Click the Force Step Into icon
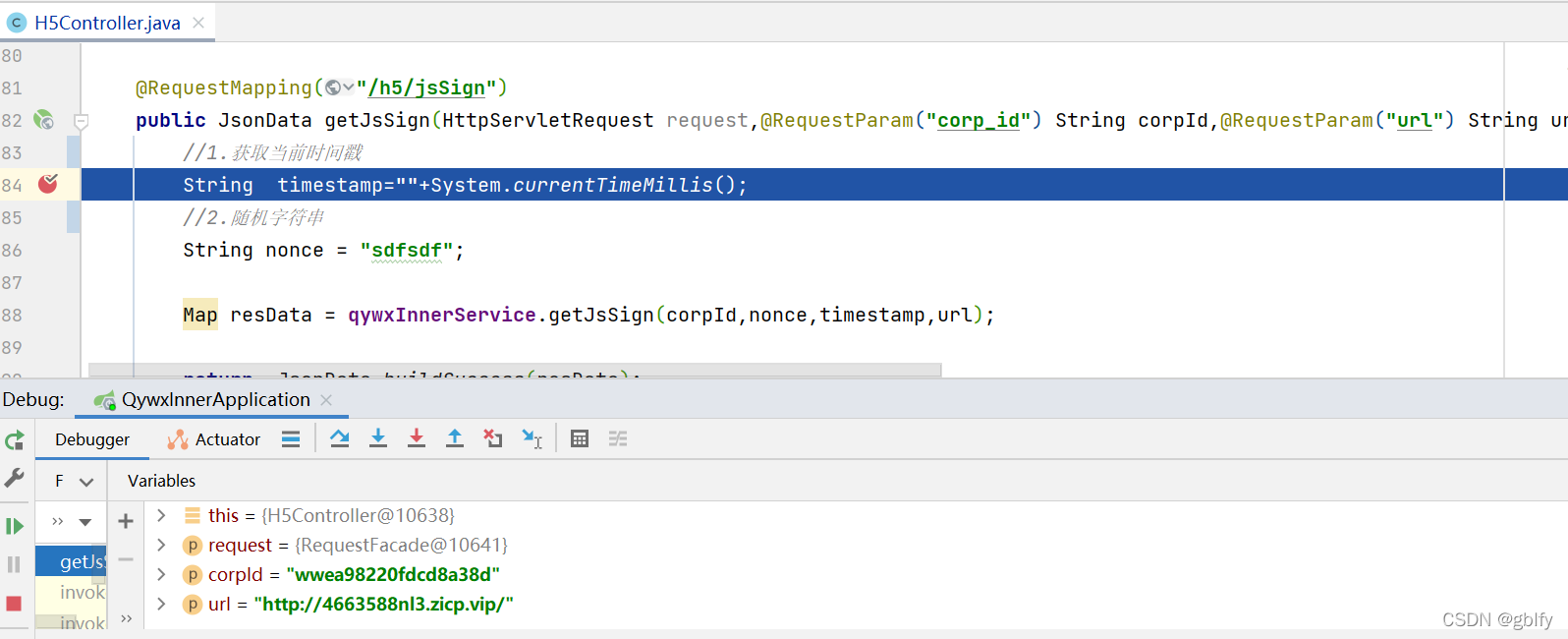Viewport: 1568px width, 639px height. pyautogui.click(x=417, y=438)
